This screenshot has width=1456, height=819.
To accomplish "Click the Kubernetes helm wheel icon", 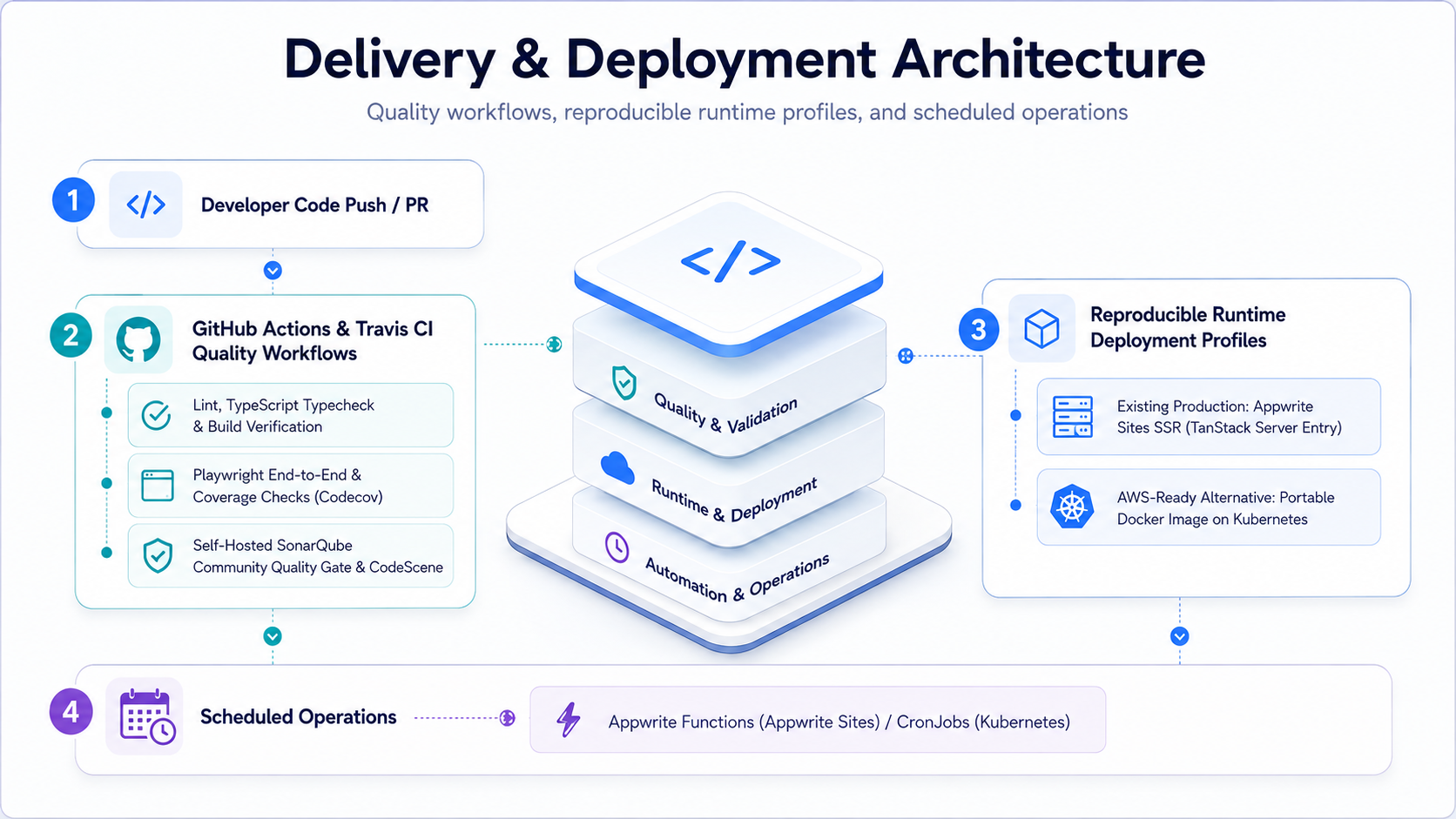I will pyautogui.click(x=1072, y=507).
